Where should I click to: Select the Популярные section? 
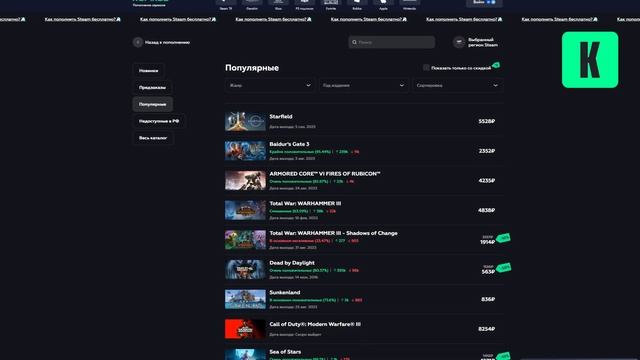(x=153, y=104)
